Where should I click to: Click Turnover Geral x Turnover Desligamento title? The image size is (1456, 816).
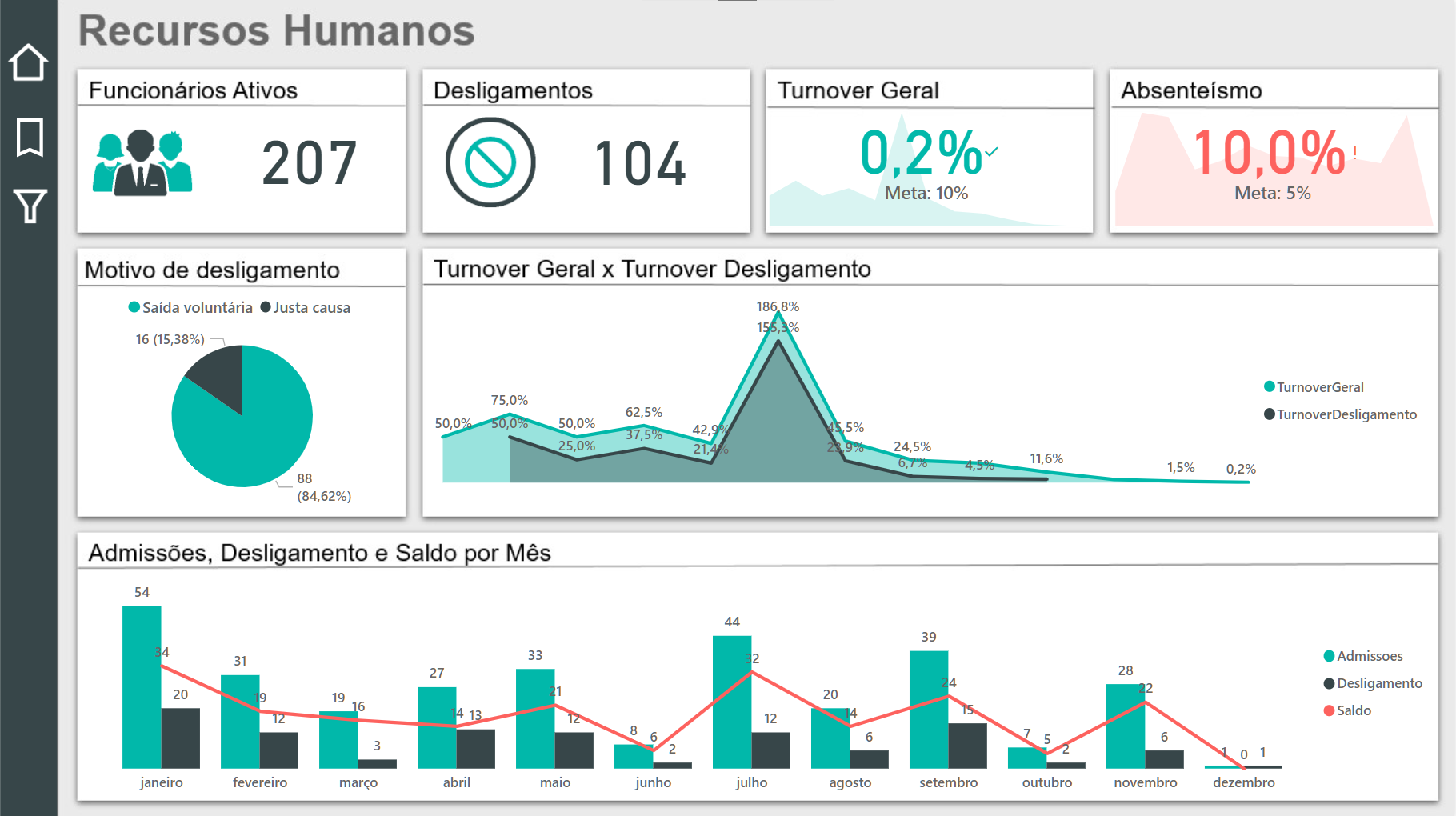pos(652,269)
